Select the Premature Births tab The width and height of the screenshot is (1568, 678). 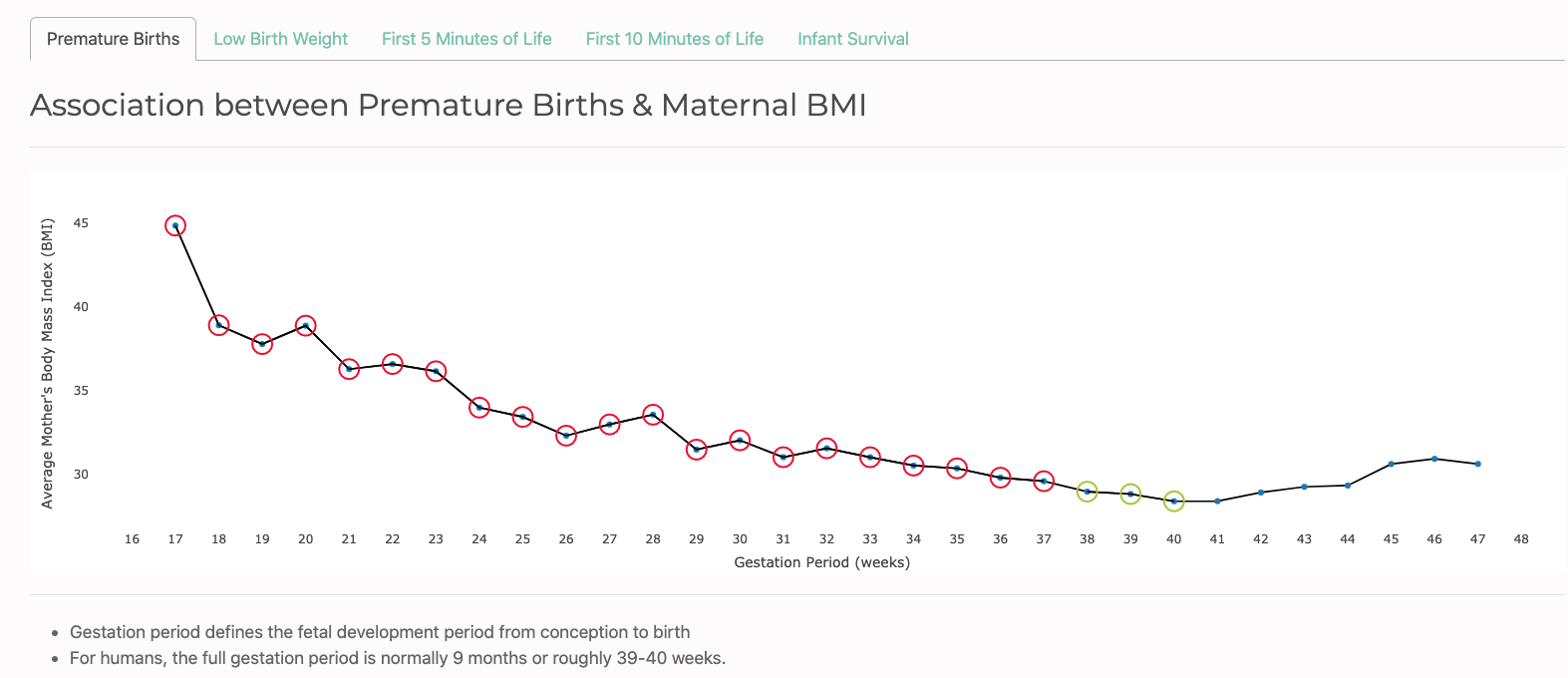pyautogui.click(x=111, y=39)
